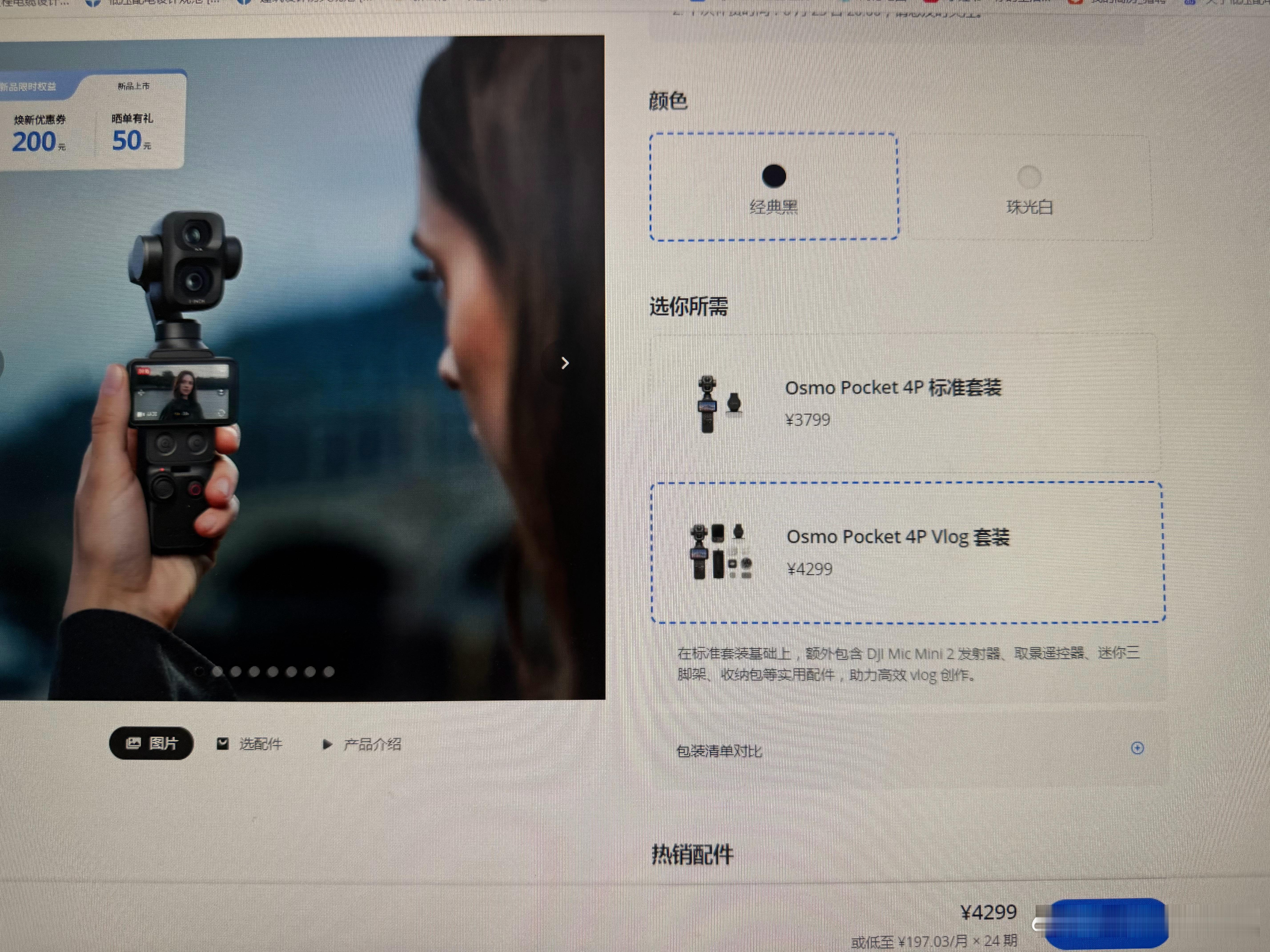Choose Osmo Pocket 4P 标准套装 package

[x=905, y=403]
